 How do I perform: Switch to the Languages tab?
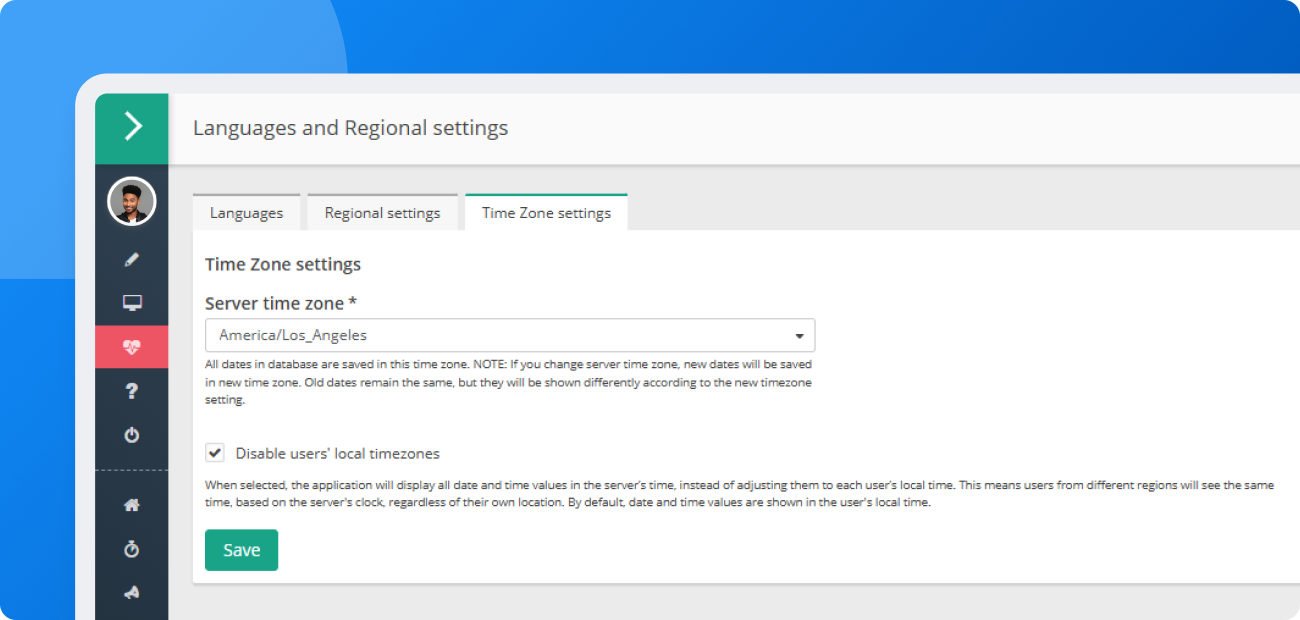click(246, 213)
